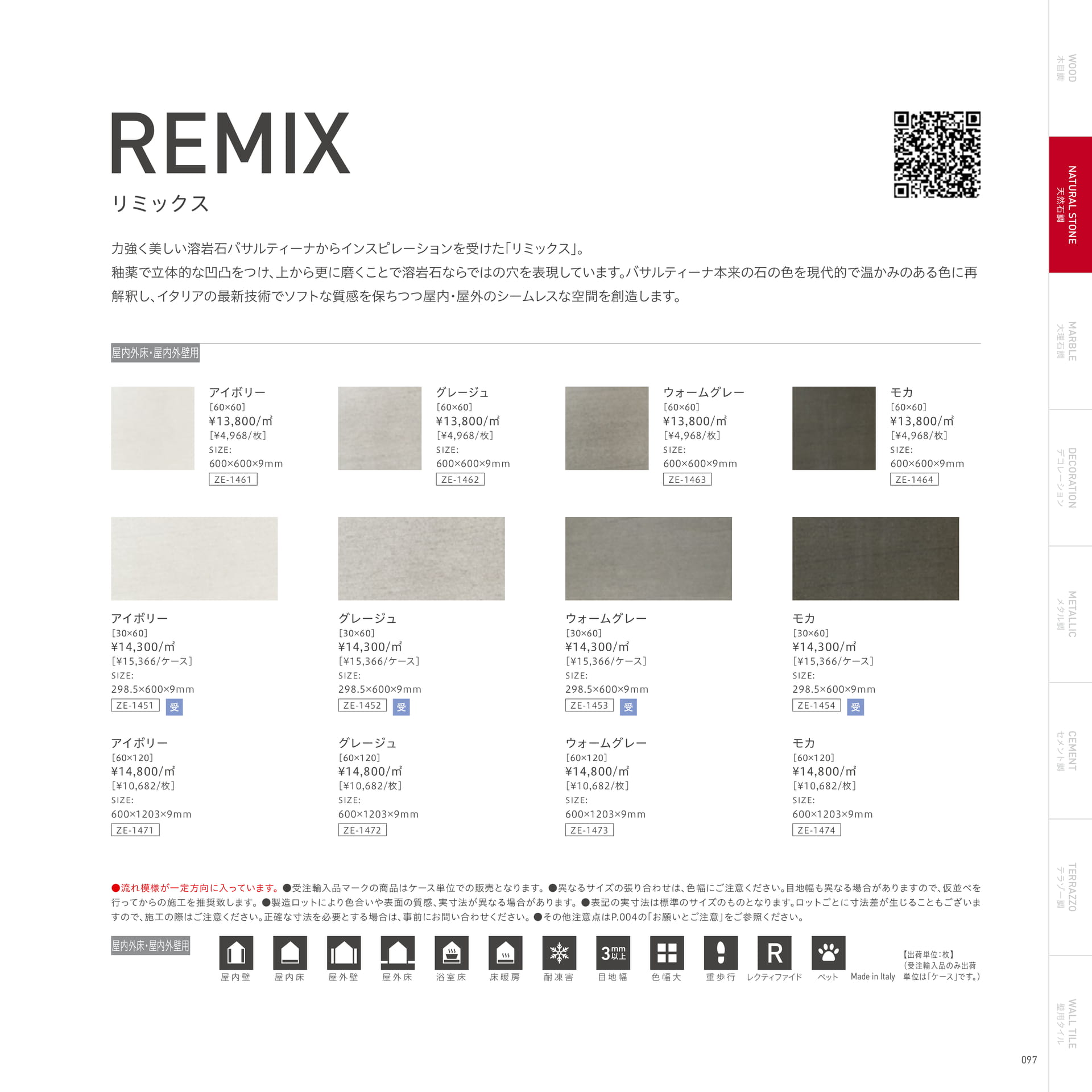Click the アイボリー 60×60 tile swatch
Screen dimensions: 1092x1092
(x=152, y=428)
